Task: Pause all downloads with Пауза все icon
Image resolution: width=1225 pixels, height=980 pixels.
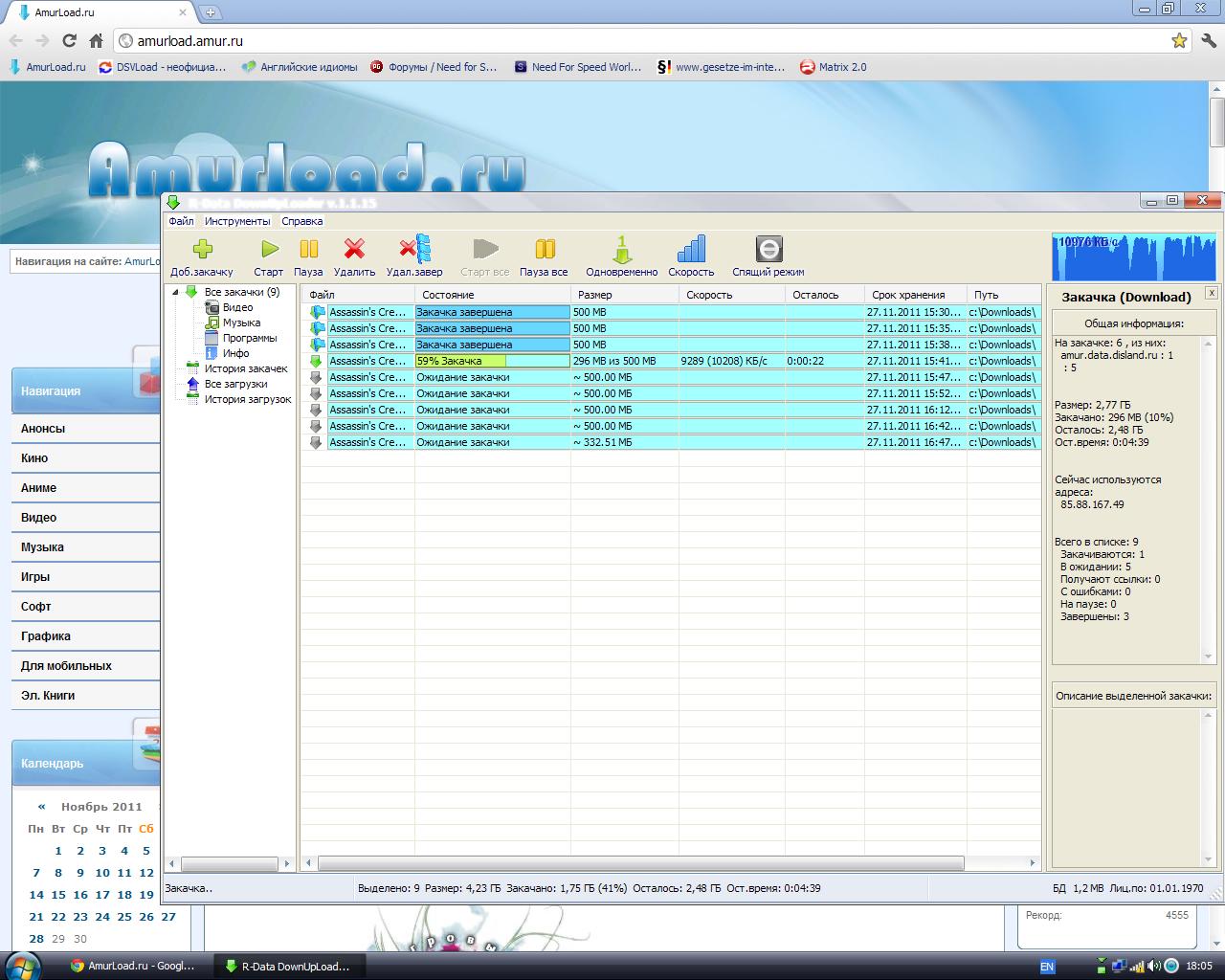Action: [x=545, y=249]
